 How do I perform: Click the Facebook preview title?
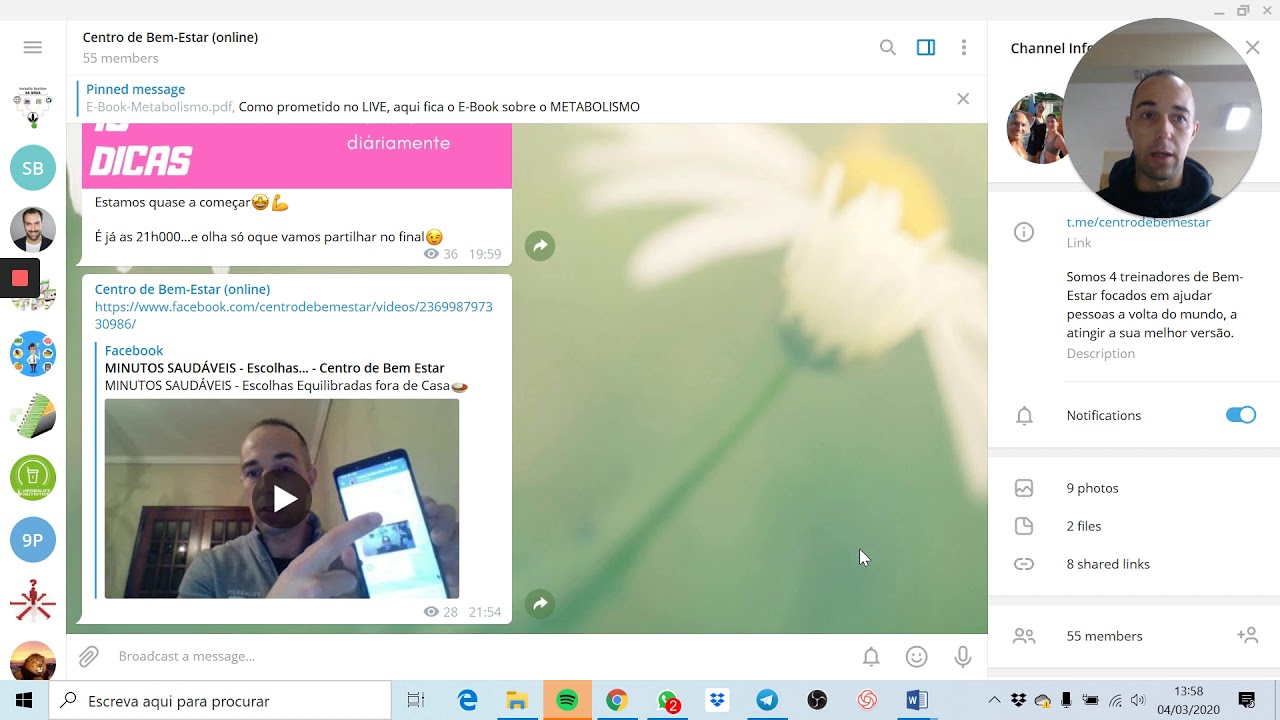coord(275,368)
